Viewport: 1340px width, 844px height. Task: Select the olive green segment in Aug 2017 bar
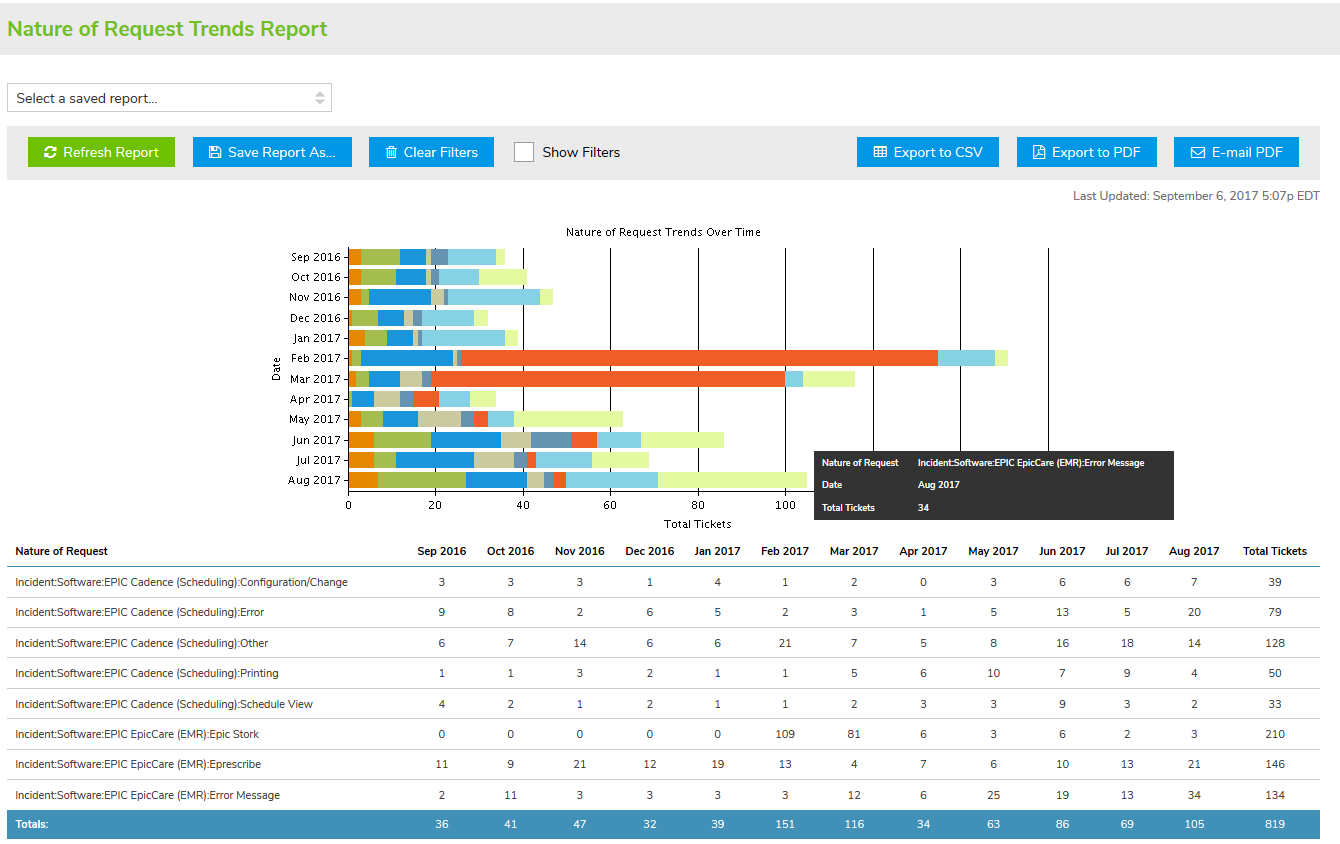(x=422, y=480)
